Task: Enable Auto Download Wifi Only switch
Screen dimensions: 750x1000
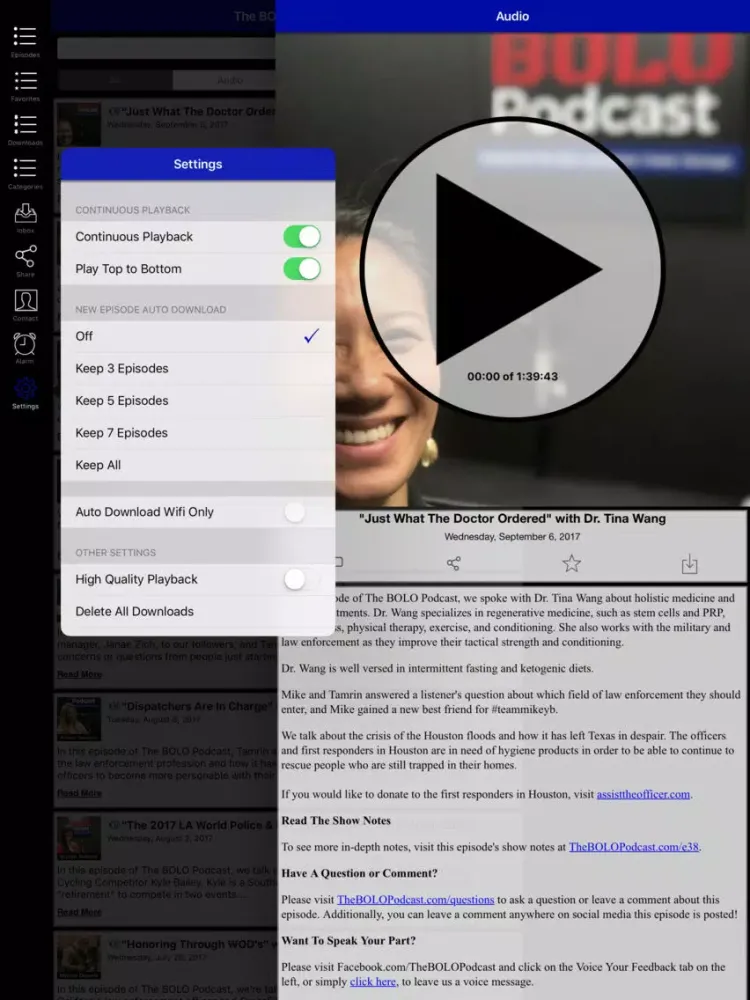Action: point(302,511)
